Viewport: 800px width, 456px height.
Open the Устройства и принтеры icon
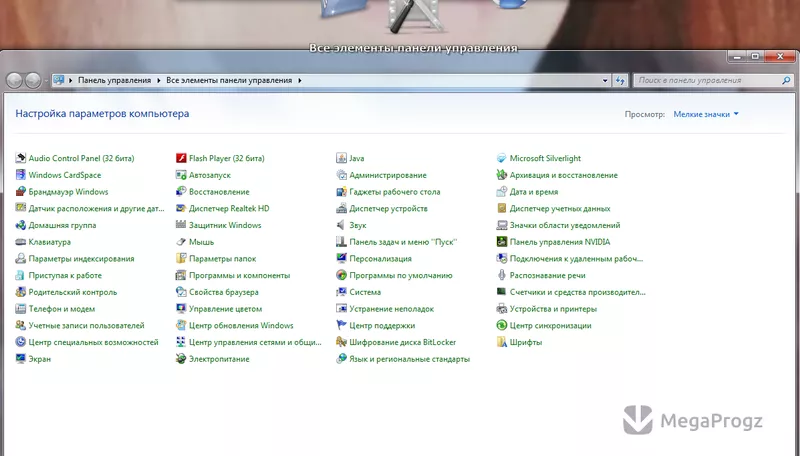[502, 309]
